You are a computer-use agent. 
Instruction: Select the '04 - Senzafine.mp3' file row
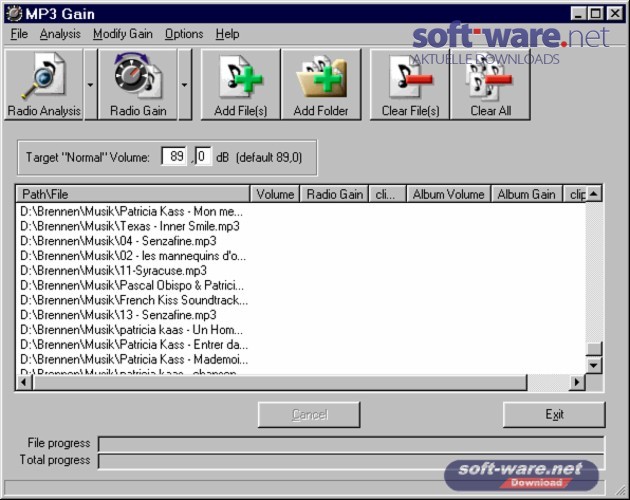point(118,241)
